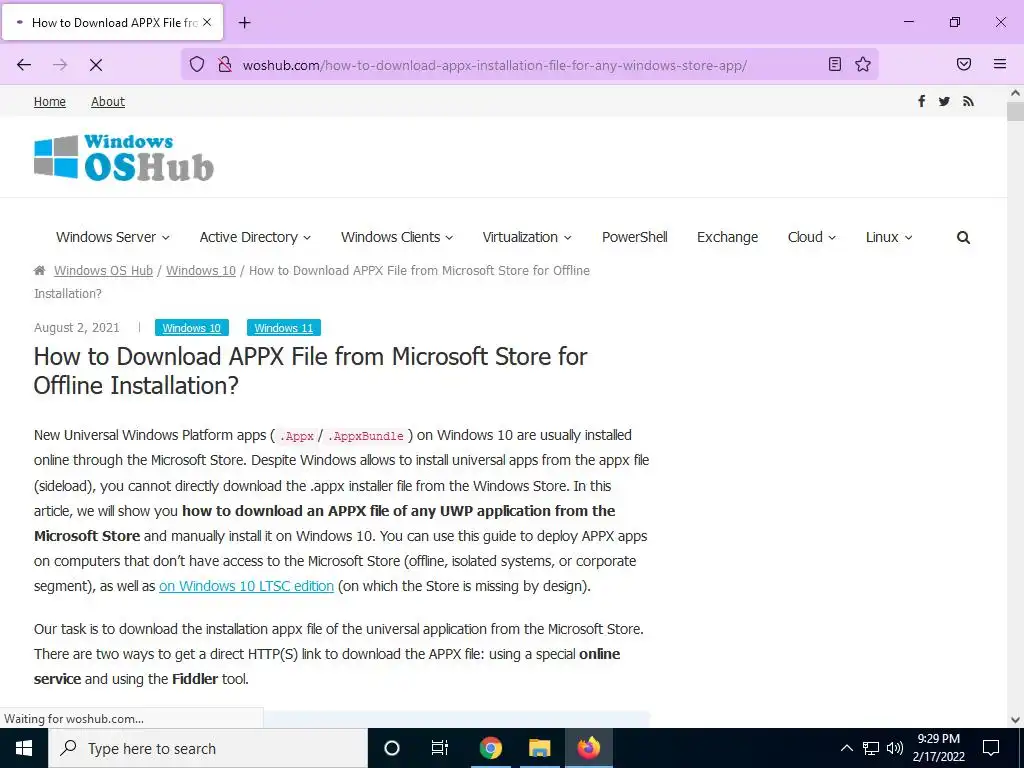The height and width of the screenshot is (768, 1024).
Task: Open the Exchange menu item
Action: [727, 237]
